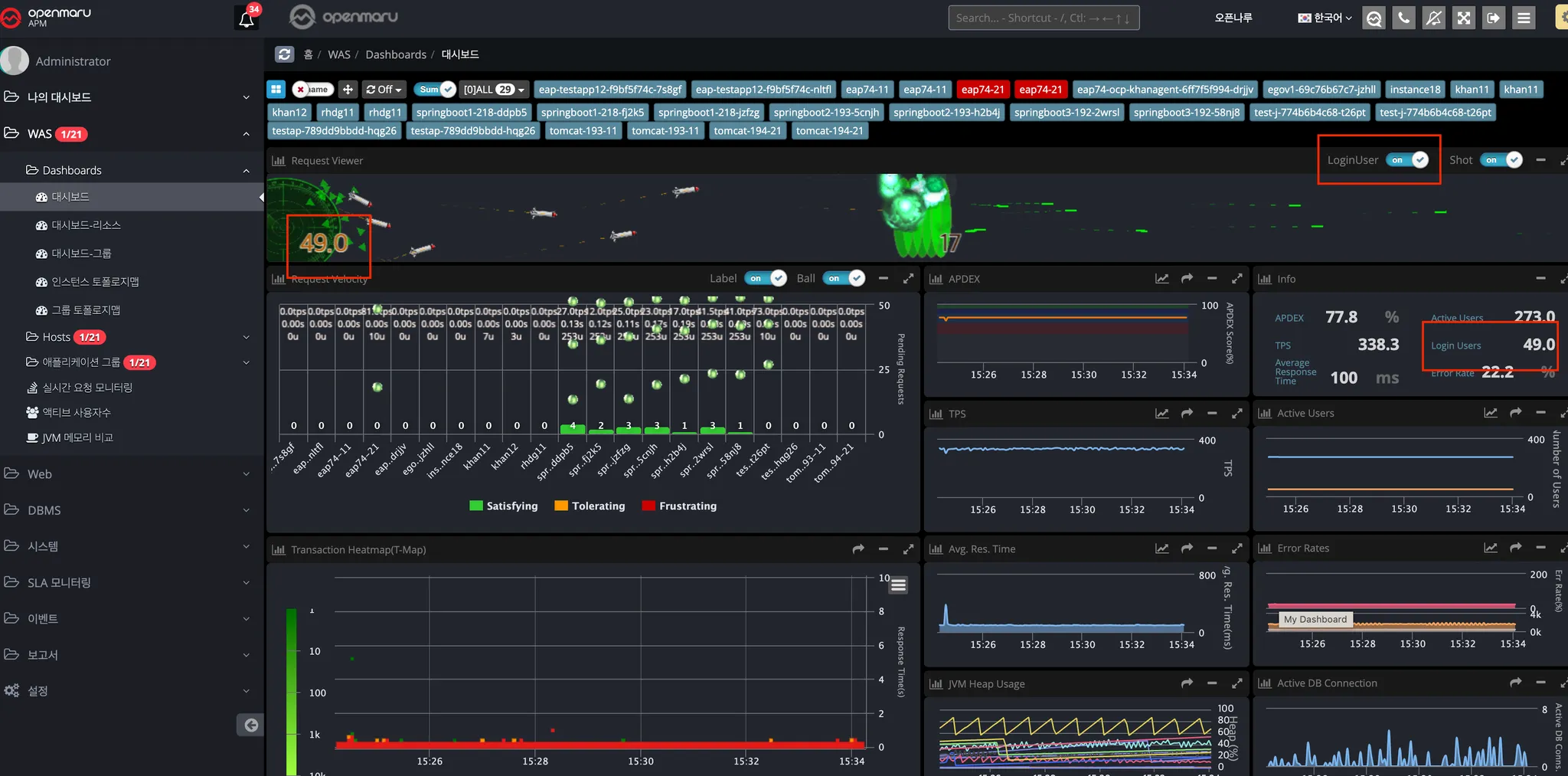
Task: Toggle the LoginUser switch off
Action: click(x=1409, y=160)
